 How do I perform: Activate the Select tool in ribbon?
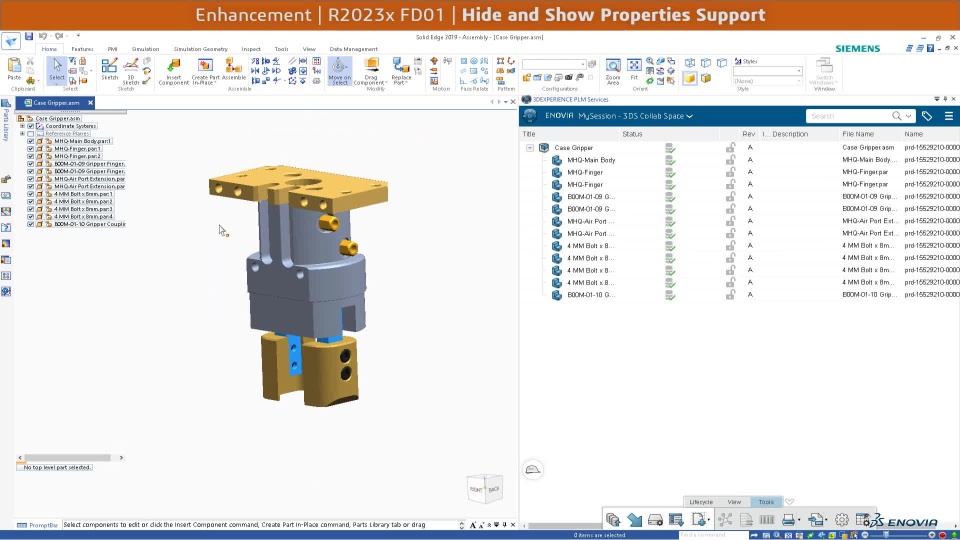(x=56, y=70)
